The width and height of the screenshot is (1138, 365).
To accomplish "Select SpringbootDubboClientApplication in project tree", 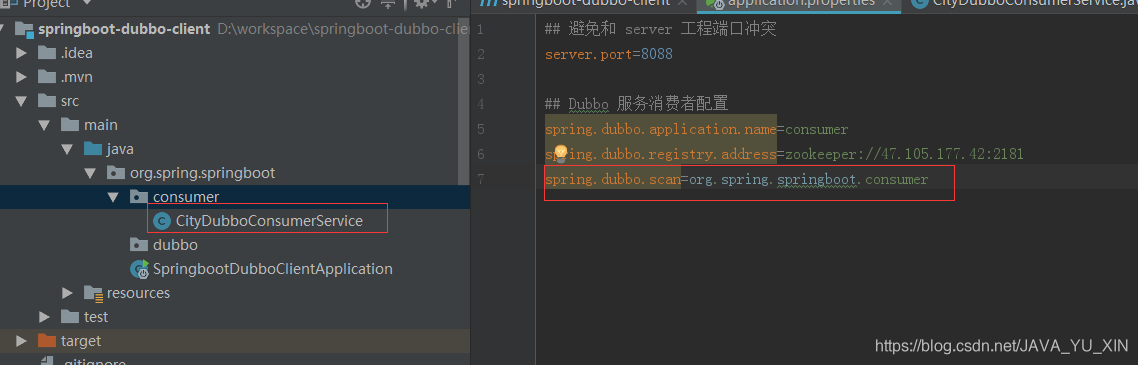I will coord(272,268).
